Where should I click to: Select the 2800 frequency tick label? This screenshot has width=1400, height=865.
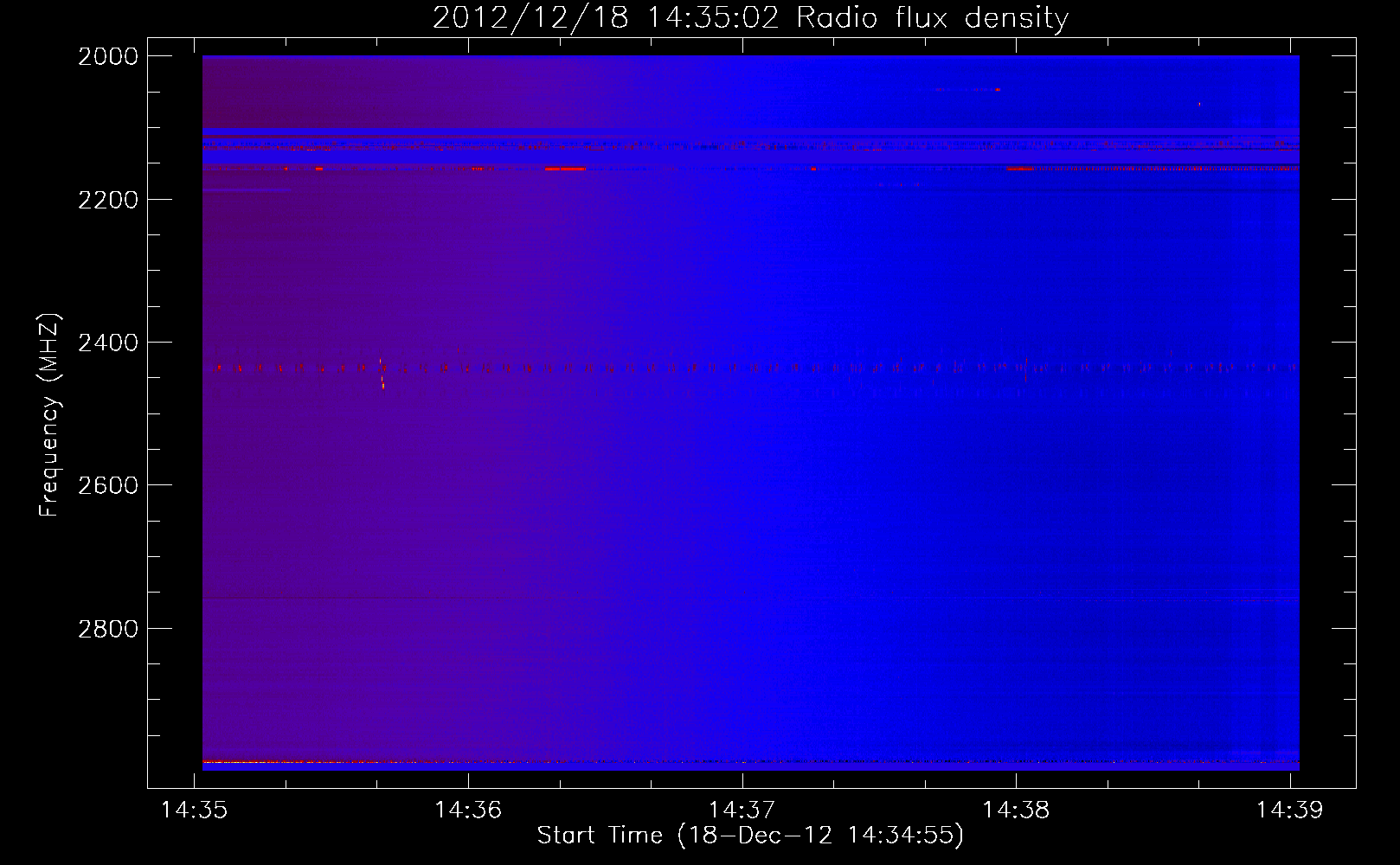[108, 628]
